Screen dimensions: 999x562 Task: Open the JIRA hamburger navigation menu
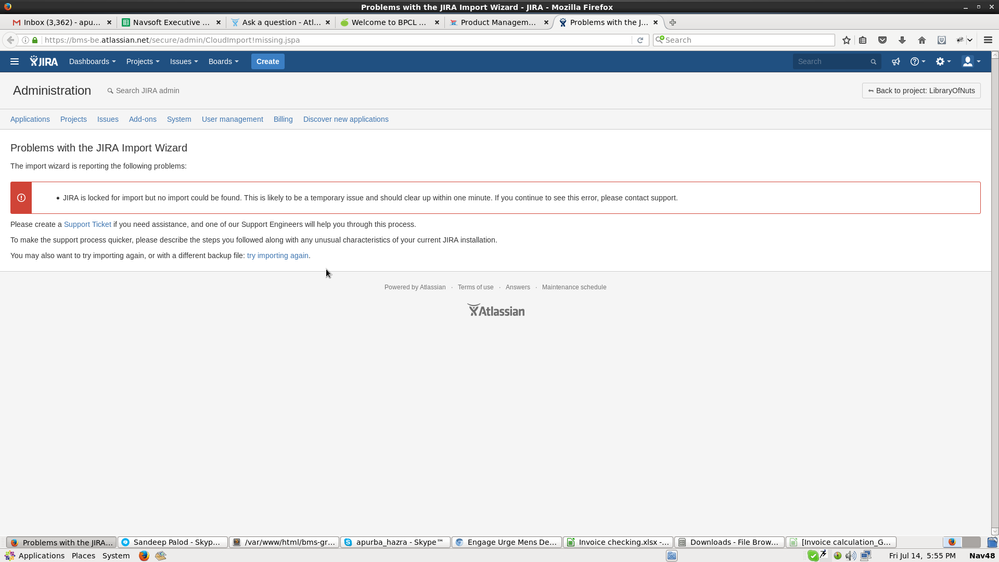(15, 62)
